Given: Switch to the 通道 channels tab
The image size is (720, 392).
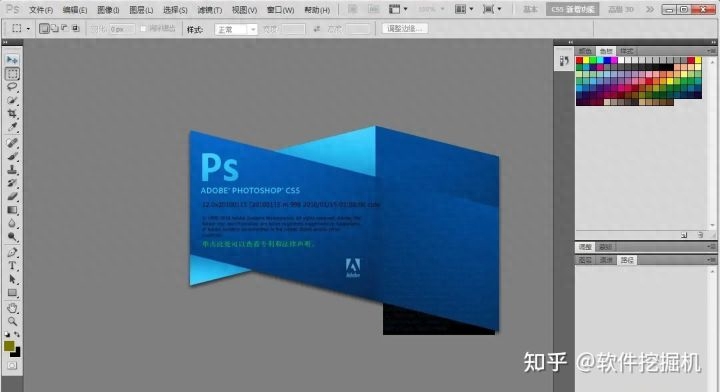Looking at the screenshot, I should (606, 260).
